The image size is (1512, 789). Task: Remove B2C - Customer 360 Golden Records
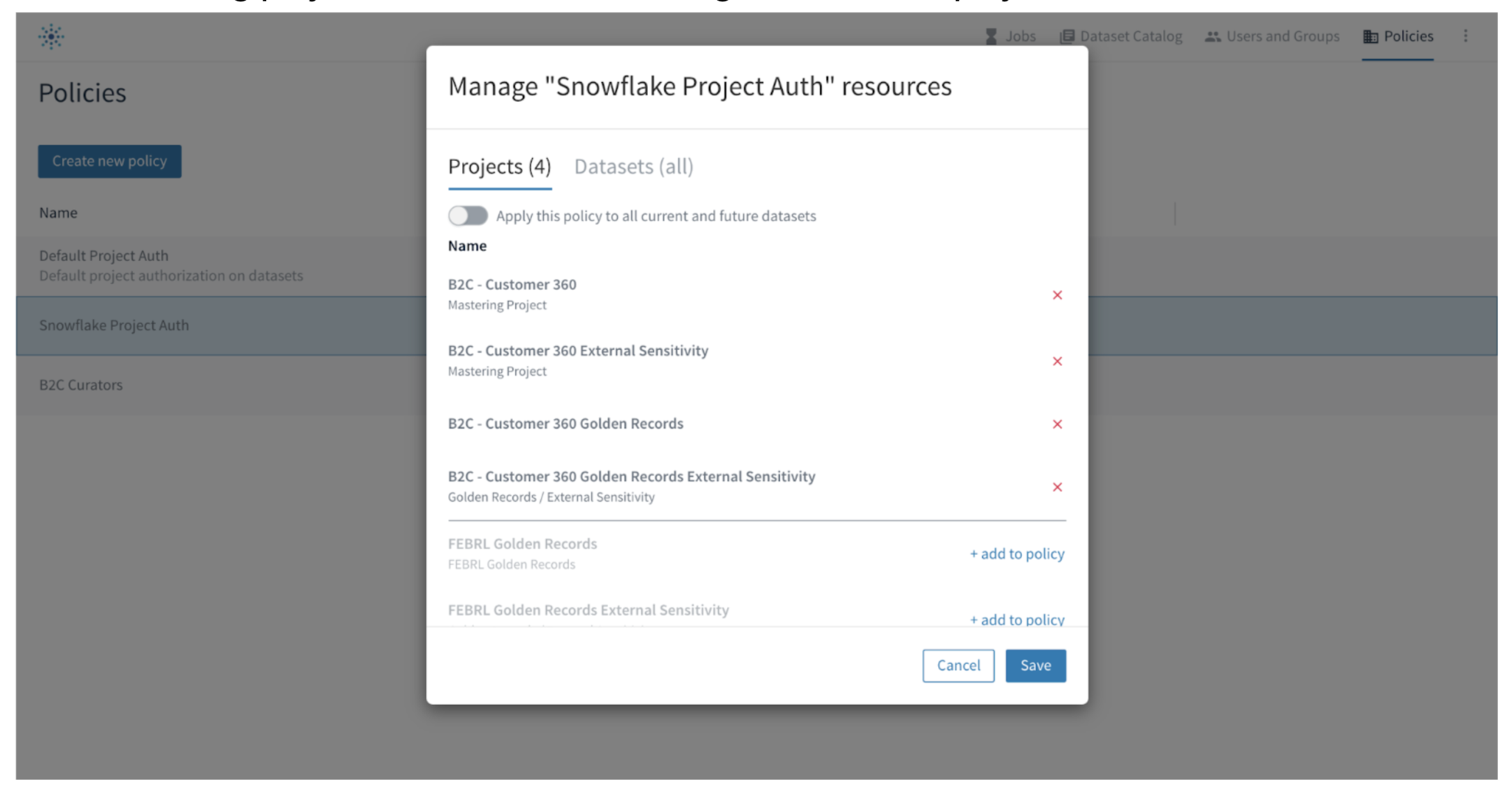tap(1057, 424)
